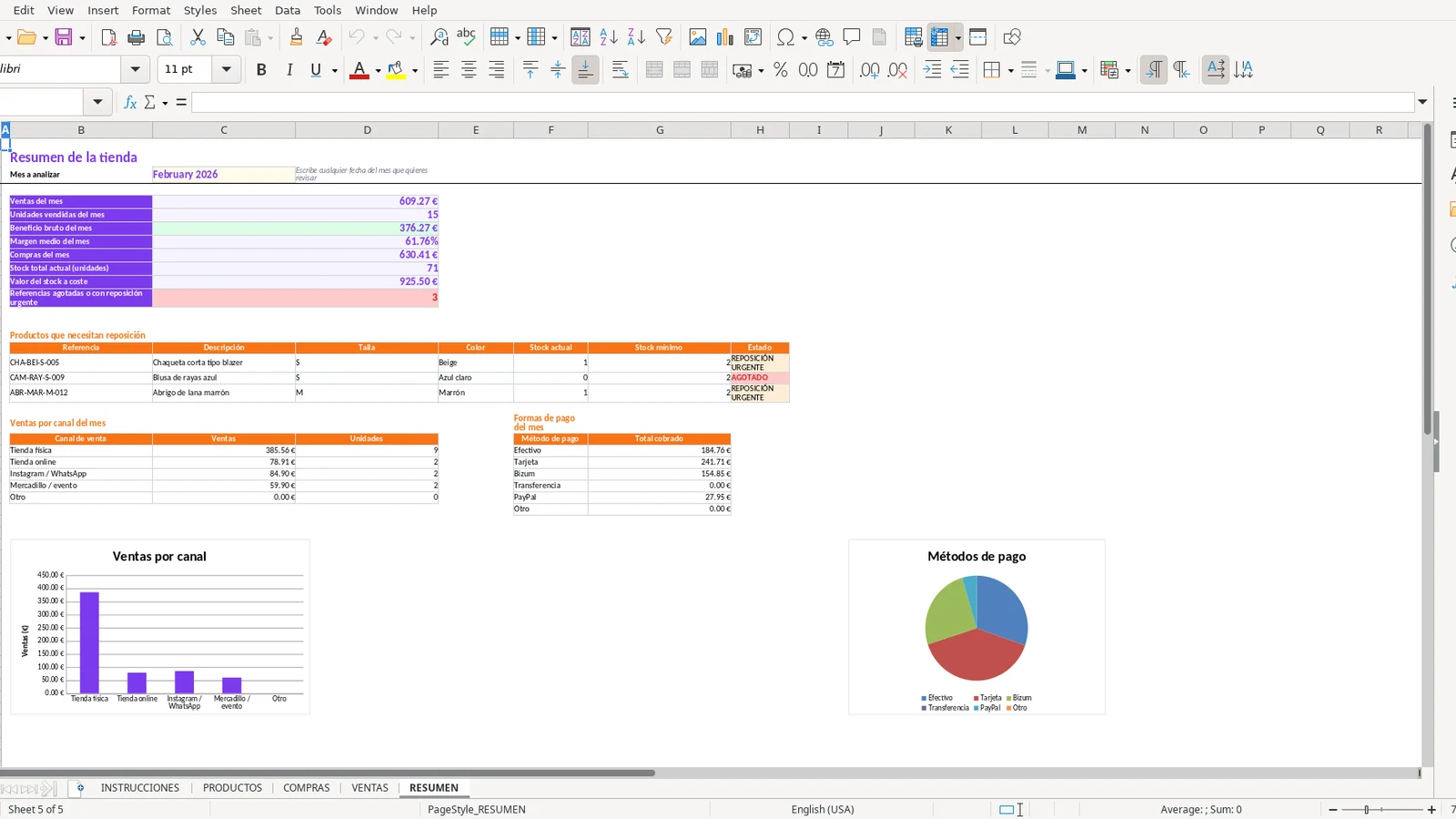Print the spreadsheet
The height and width of the screenshot is (819, 1456).
[x=136, y=37]
